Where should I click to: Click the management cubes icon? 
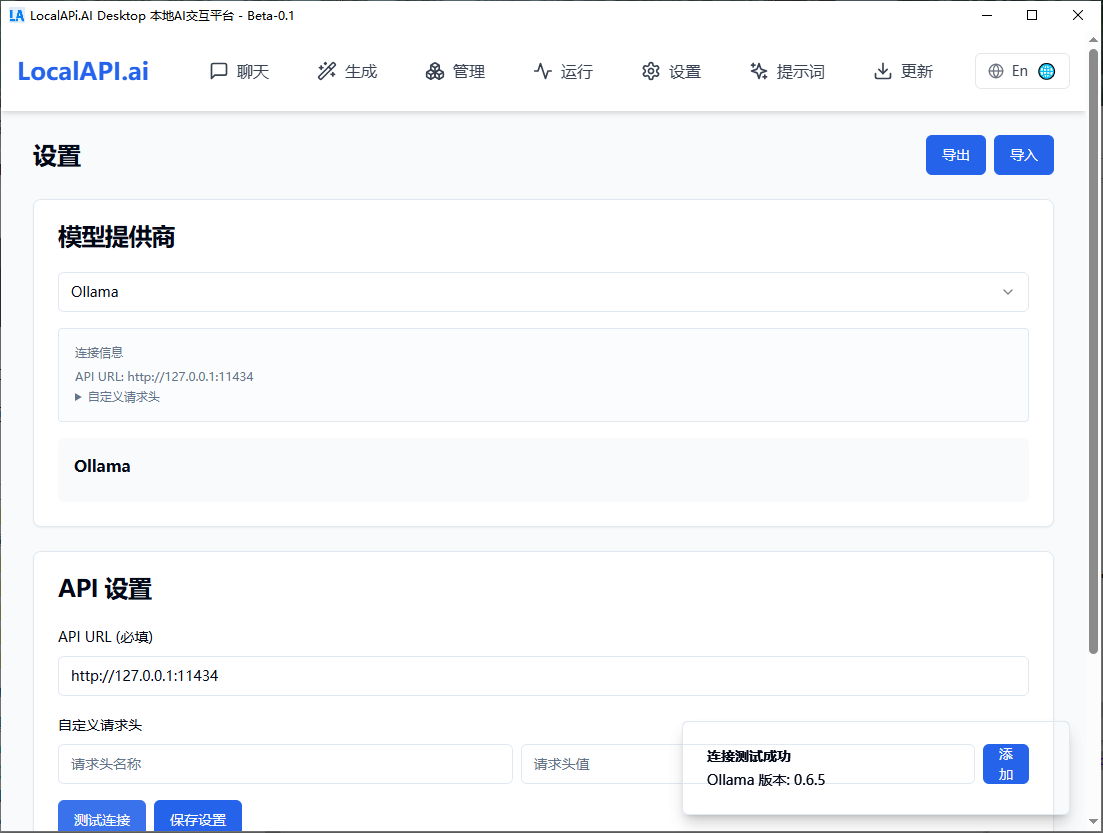tap(435, 71)
